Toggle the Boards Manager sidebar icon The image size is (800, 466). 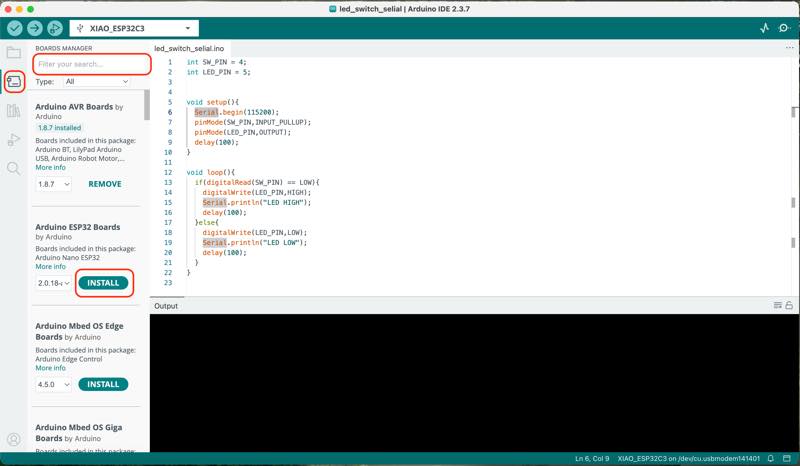pyautogui.click(x=14, y=81)
